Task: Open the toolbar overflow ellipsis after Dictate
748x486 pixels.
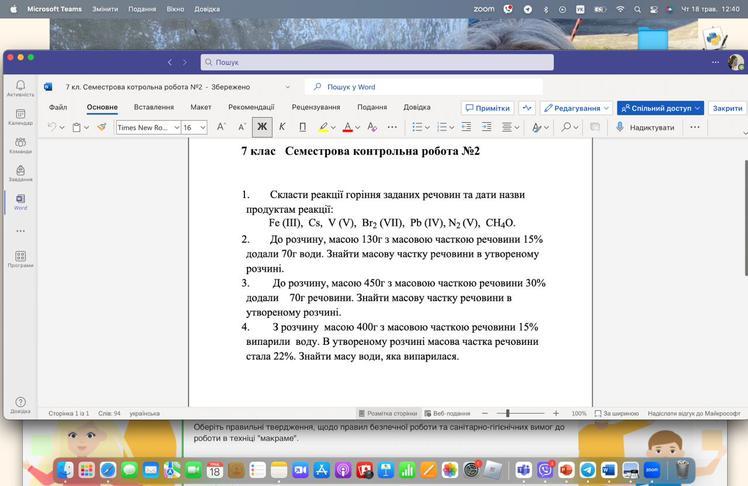Action: click(695, 127)
